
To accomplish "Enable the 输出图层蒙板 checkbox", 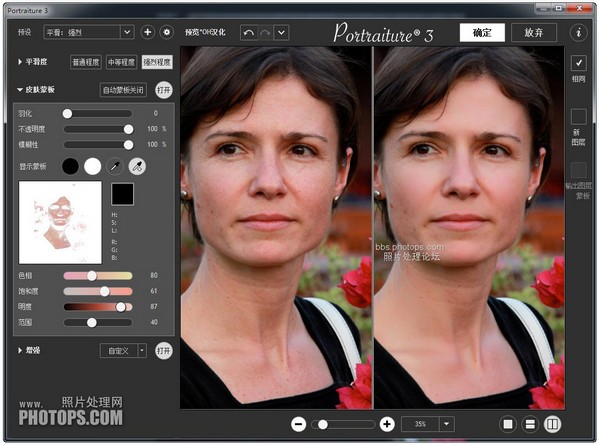I will click(579, 170).
